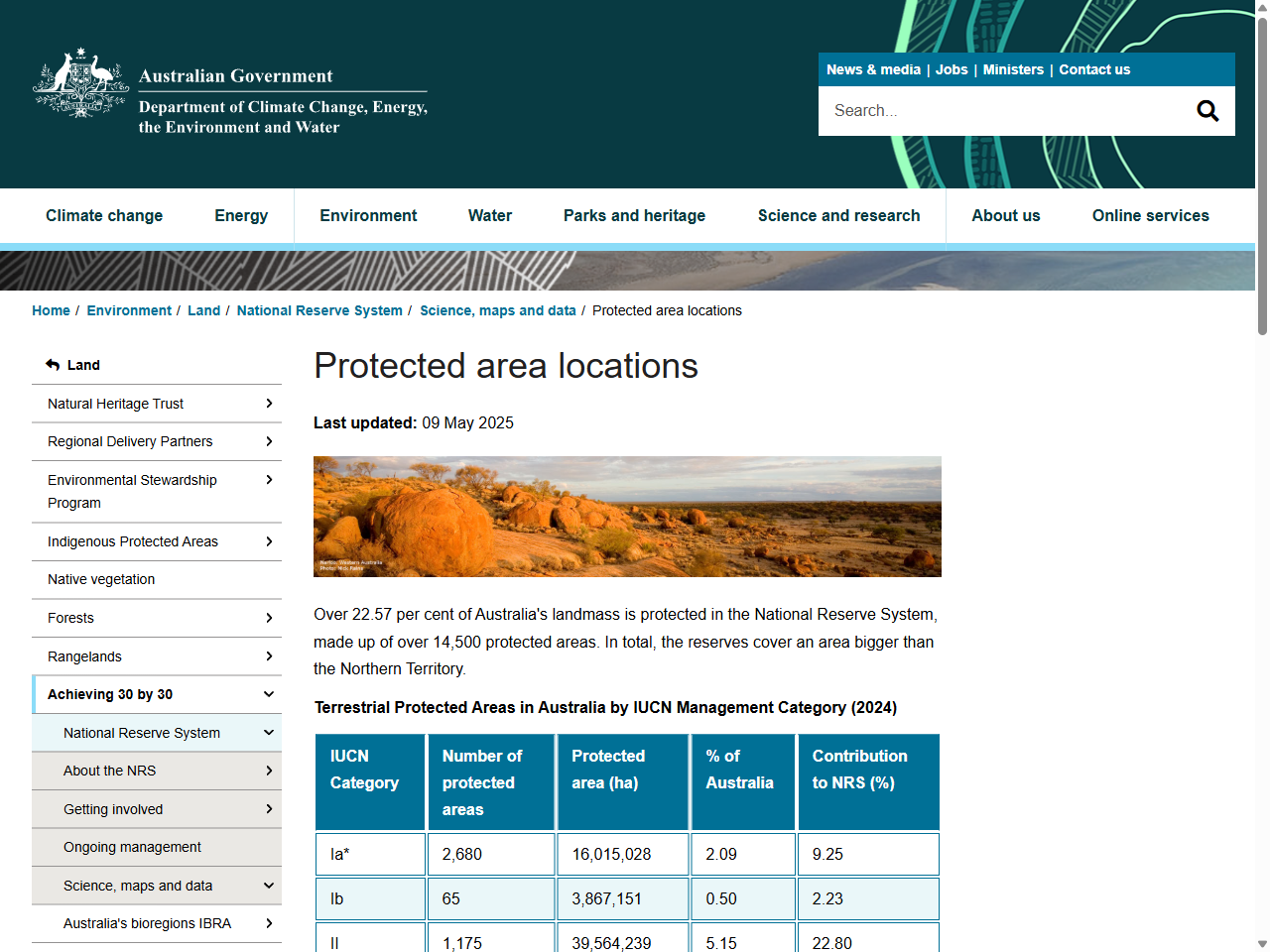Expand Australia's bioregions IBRA entry

click(268, 923)
